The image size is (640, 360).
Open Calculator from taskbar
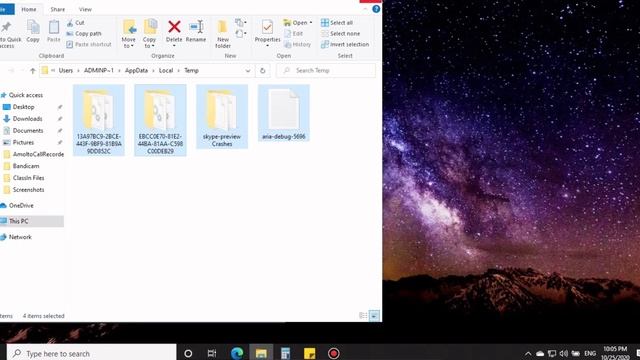click(285, 353)
